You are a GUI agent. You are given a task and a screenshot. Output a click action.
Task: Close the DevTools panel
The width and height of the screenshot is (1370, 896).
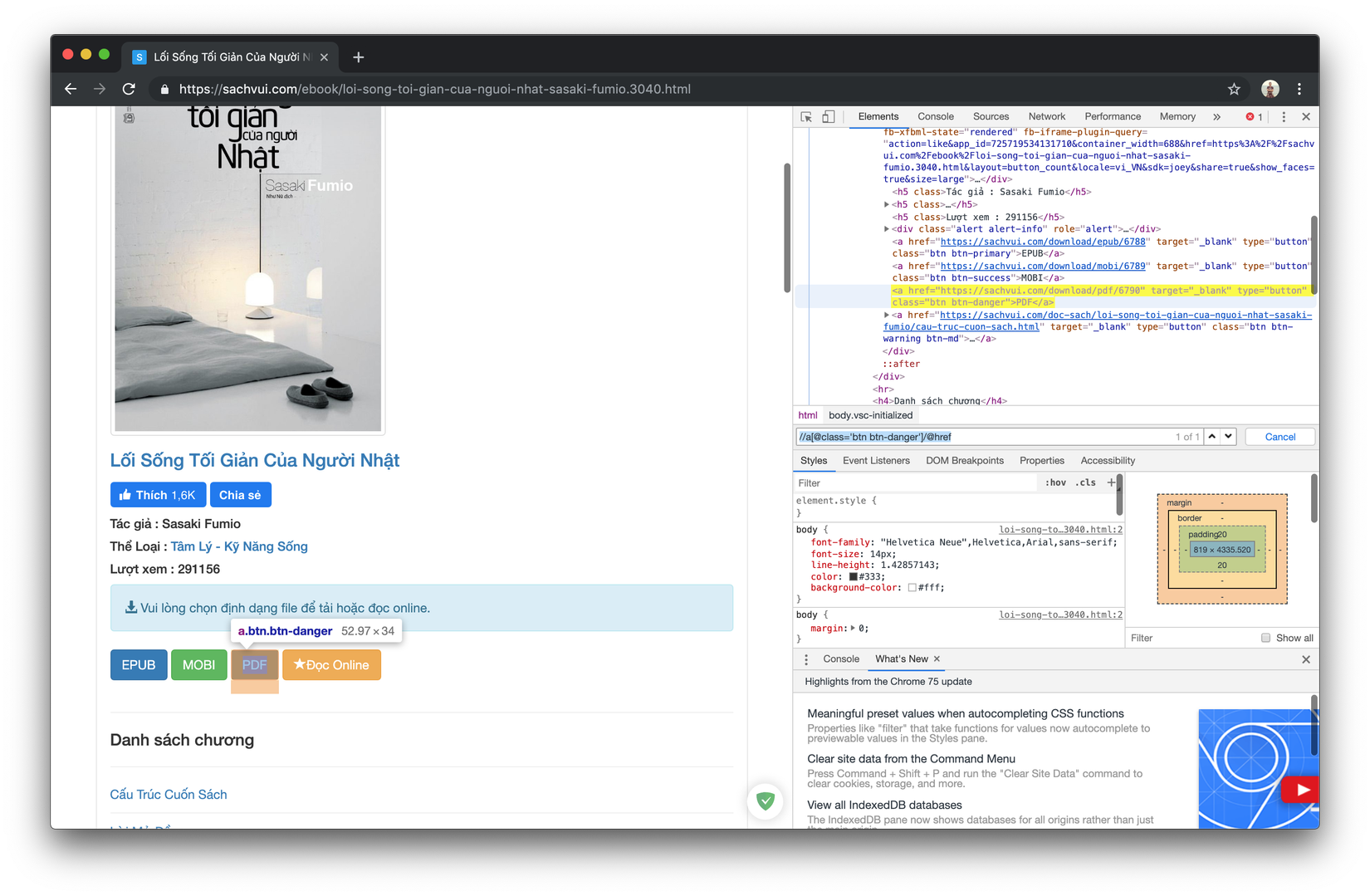1306,117
